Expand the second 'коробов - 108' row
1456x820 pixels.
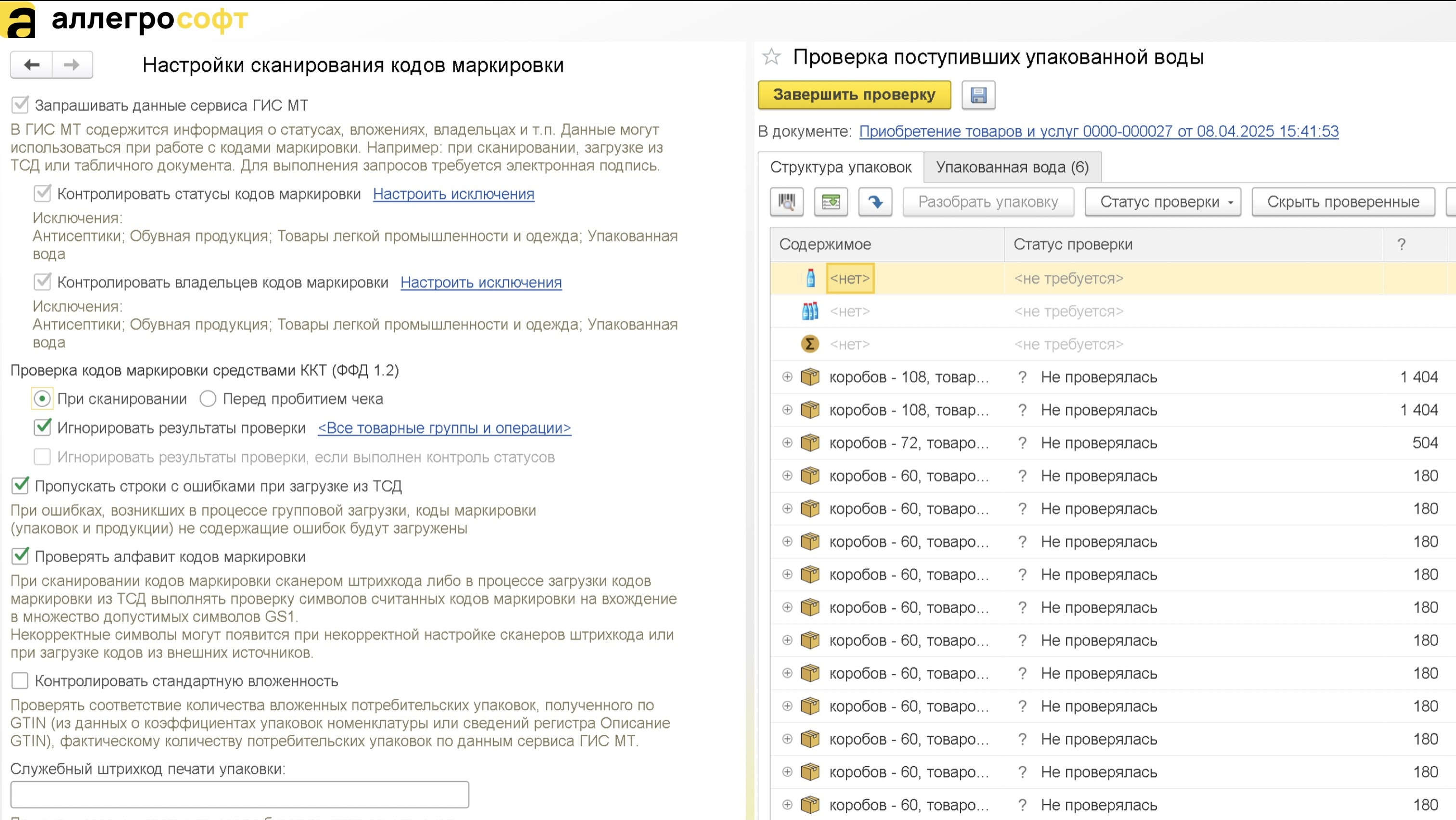click(787, 410)
